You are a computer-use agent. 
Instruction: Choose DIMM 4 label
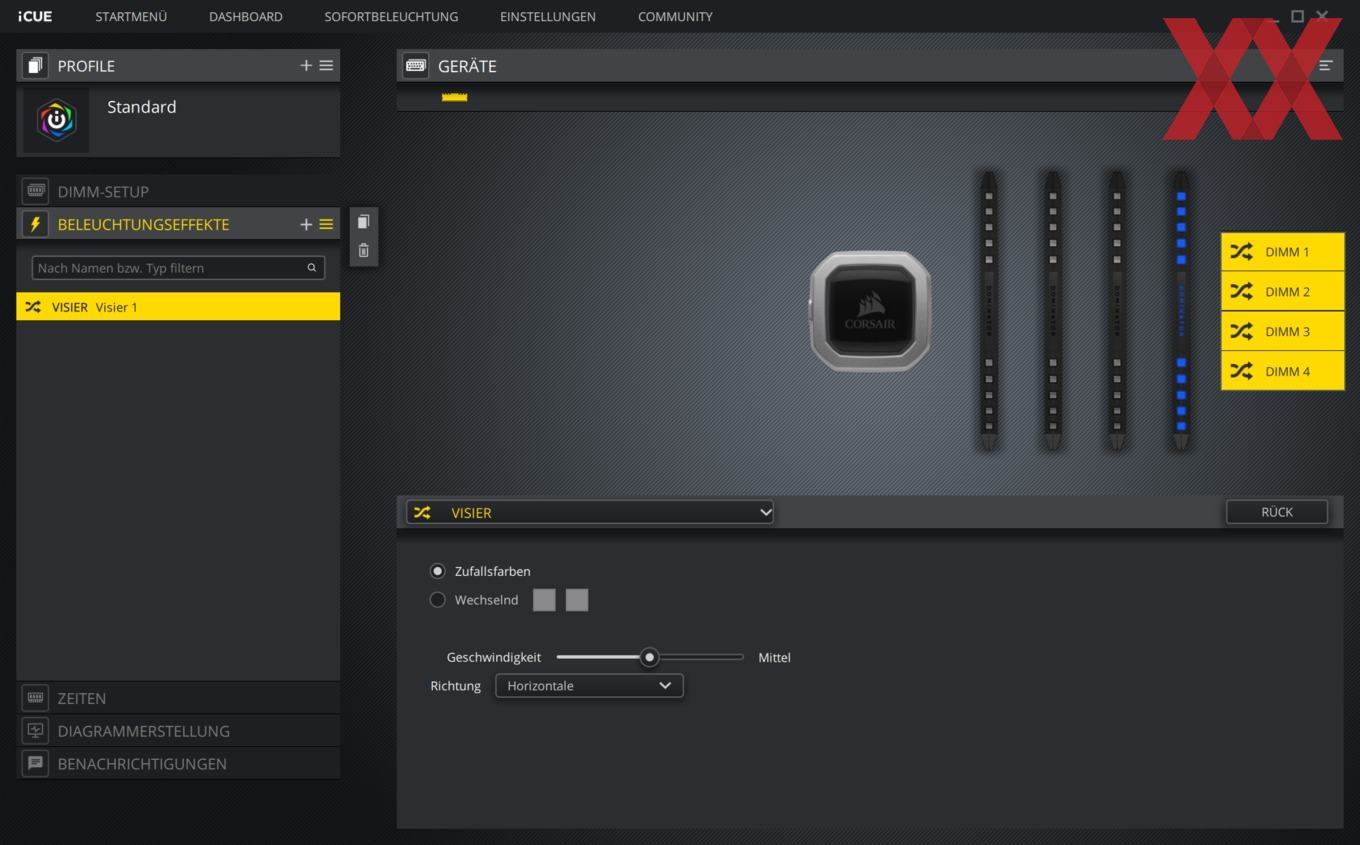click(x=1287, y=371)
